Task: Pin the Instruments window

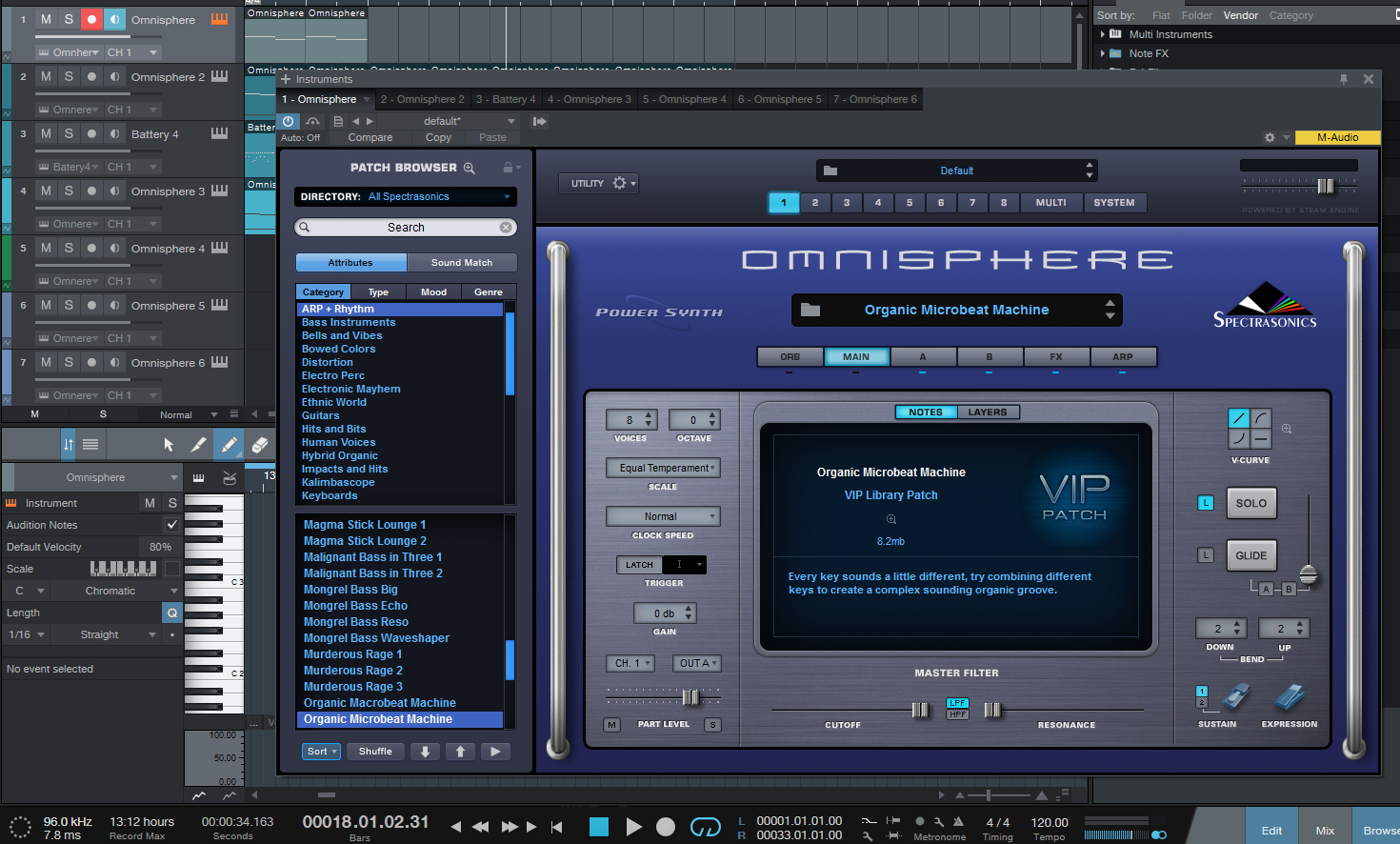Action: pyautogui.click(x=1344, y=79)
